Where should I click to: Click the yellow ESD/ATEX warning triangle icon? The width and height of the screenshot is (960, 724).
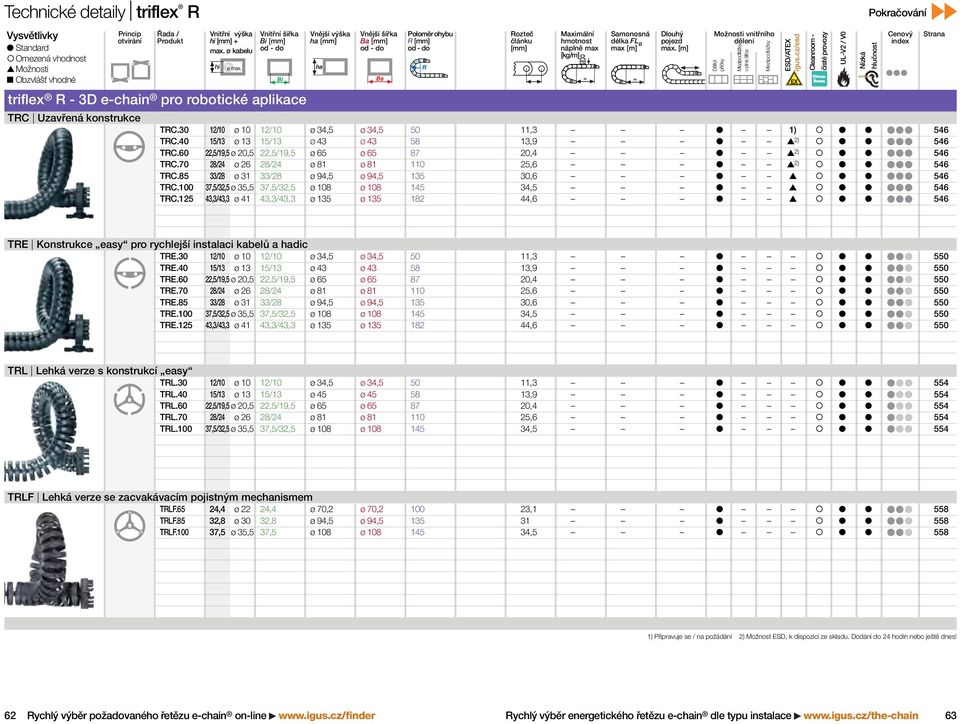click(x=793, y=79)
